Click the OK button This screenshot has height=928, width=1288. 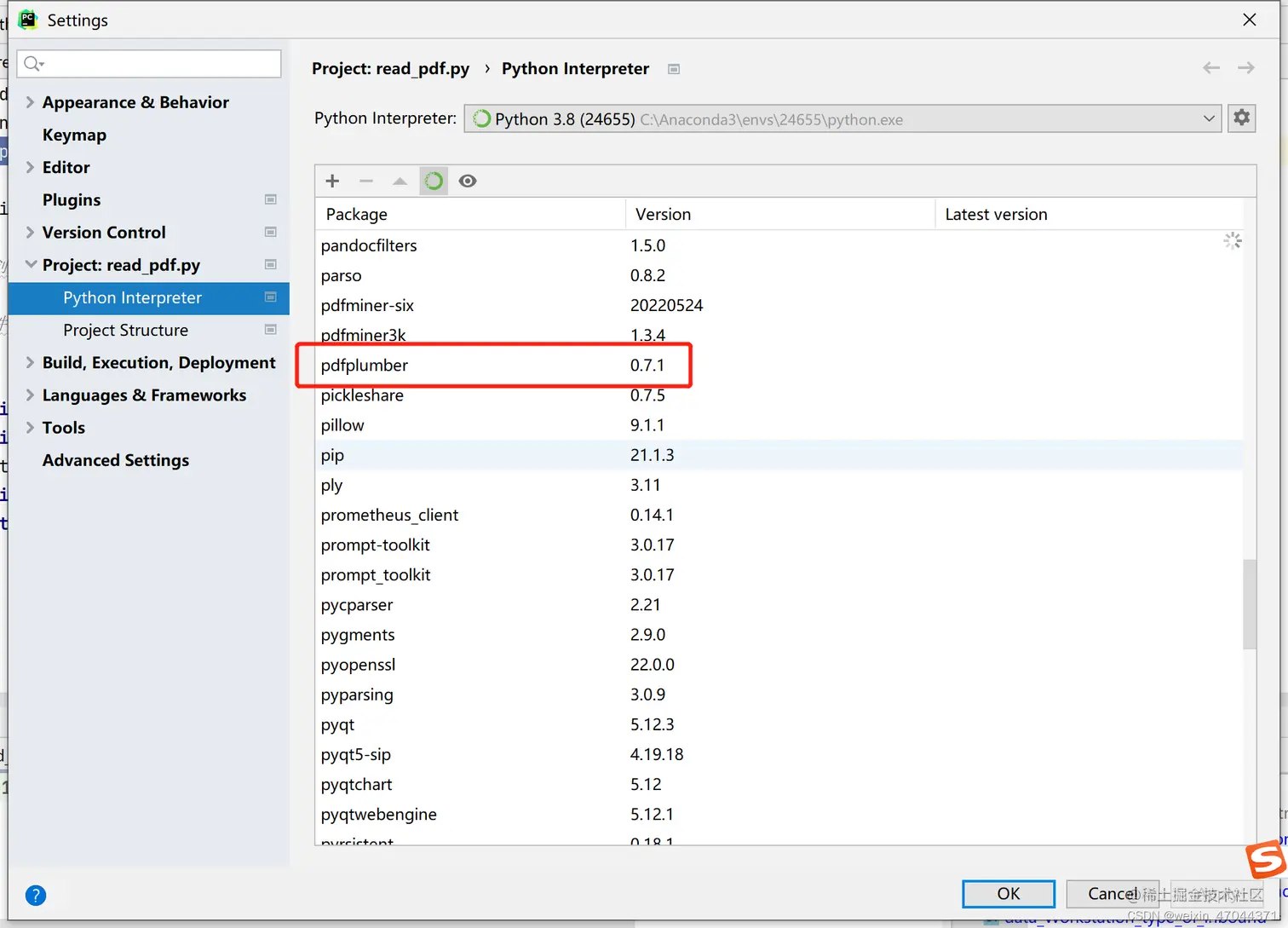point(1009,894)
